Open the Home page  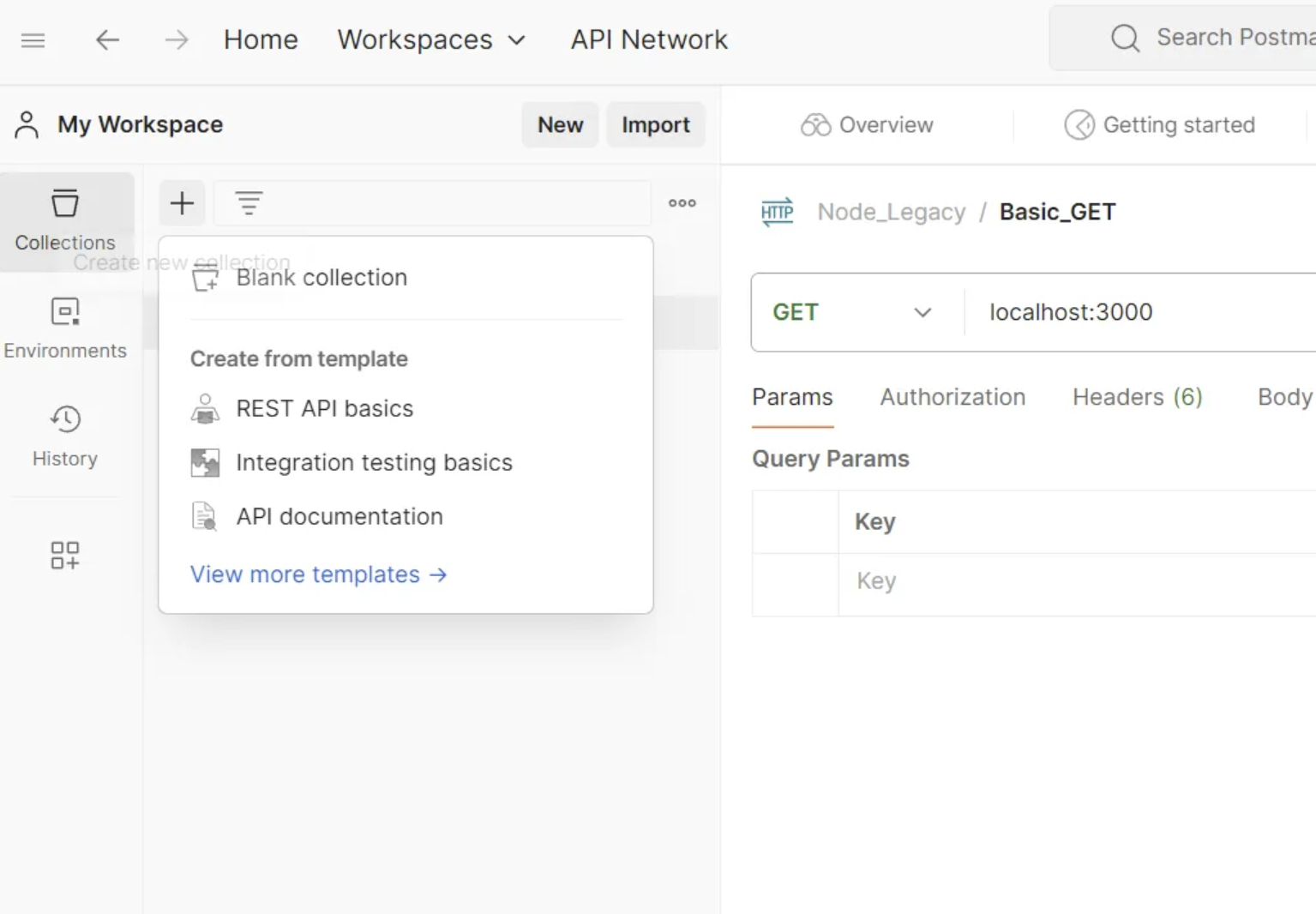(261, 39)
